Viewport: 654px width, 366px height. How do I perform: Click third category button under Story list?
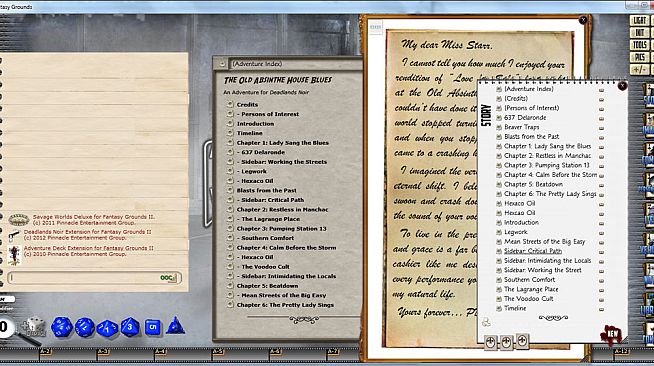(522, 341)
